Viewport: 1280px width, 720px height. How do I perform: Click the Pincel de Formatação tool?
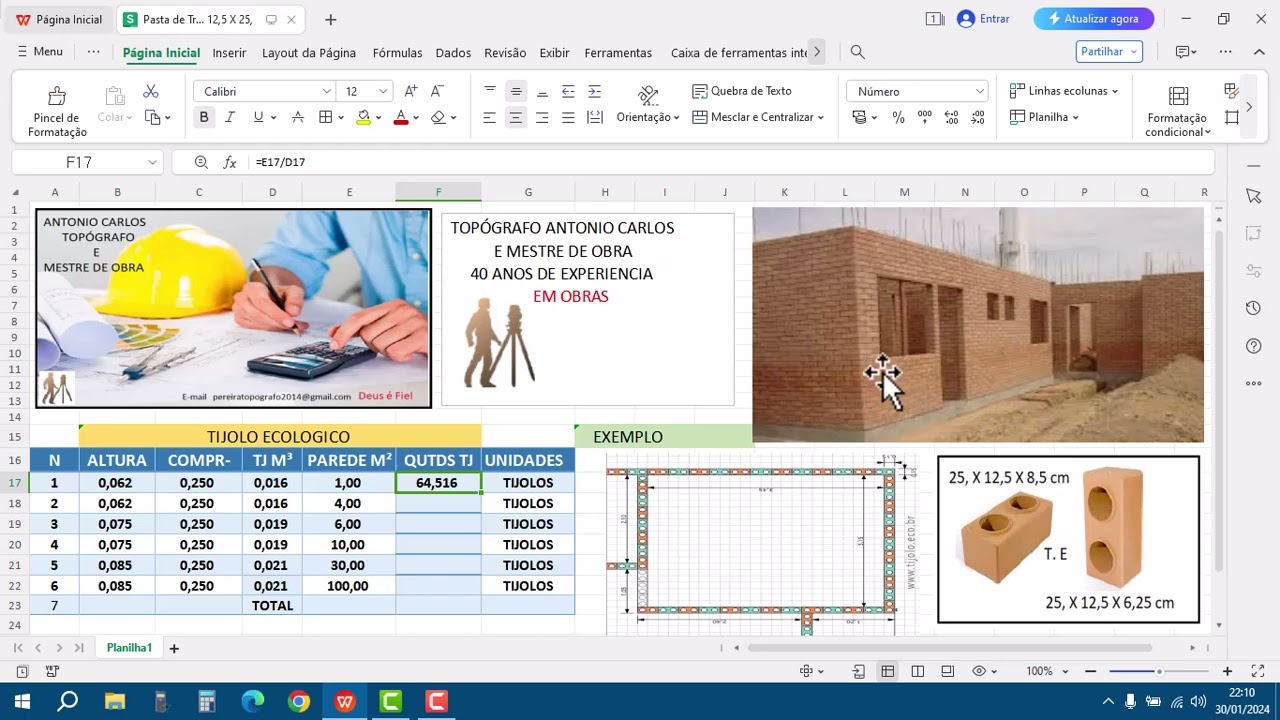(57, 110)
